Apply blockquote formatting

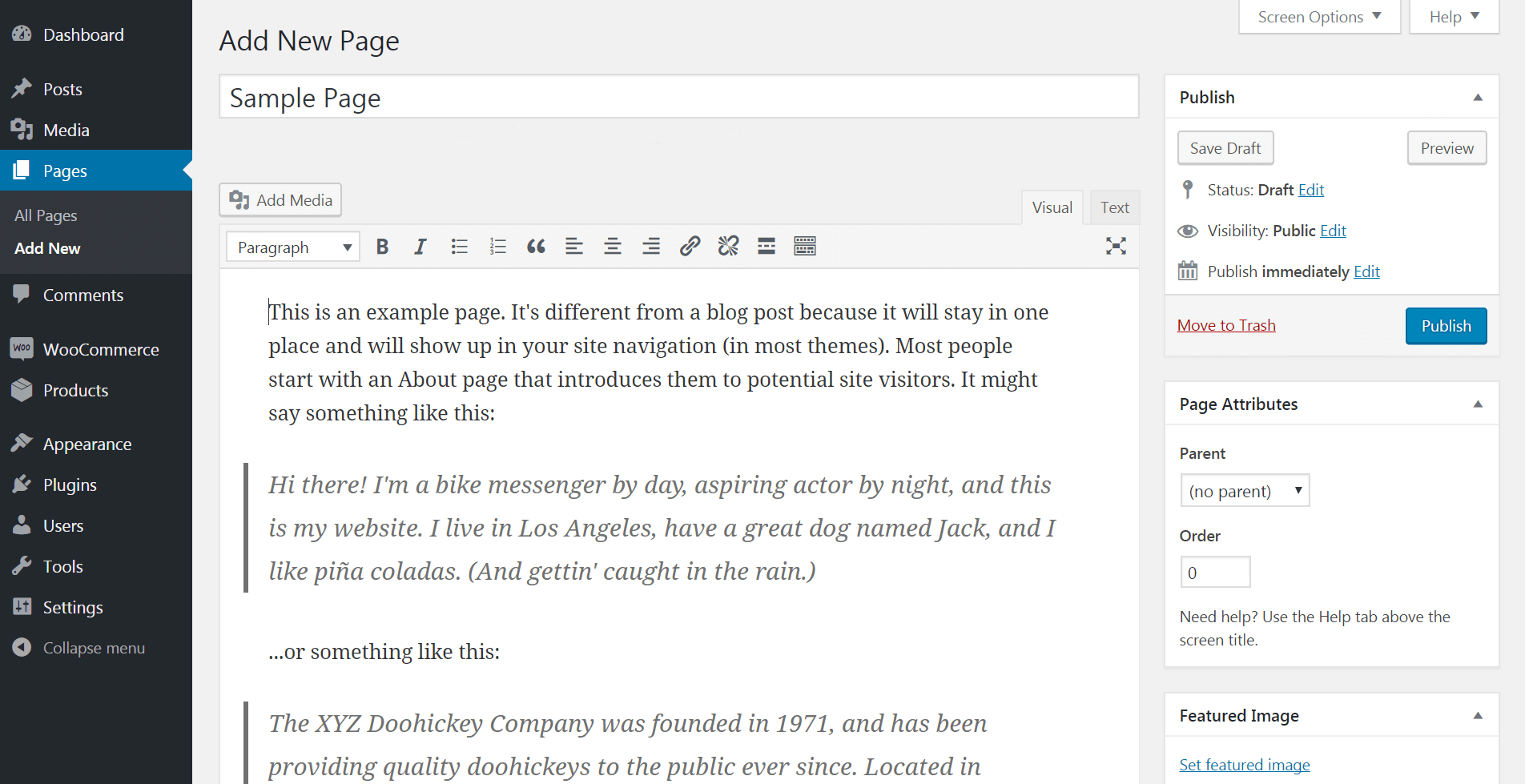(x=536, y=247)
